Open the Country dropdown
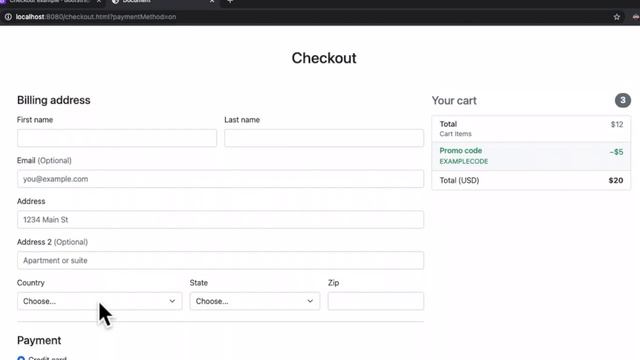This screenshot has height=360, width=640. click(100, 301)
